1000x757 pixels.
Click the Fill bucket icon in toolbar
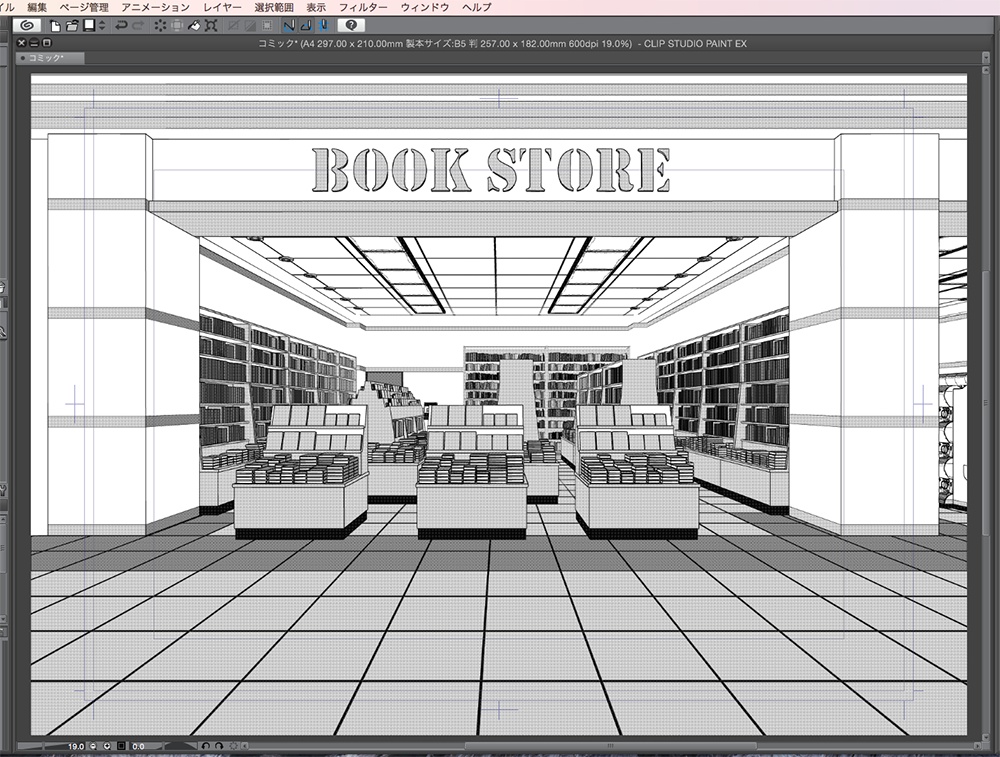[x=195, y=26]
